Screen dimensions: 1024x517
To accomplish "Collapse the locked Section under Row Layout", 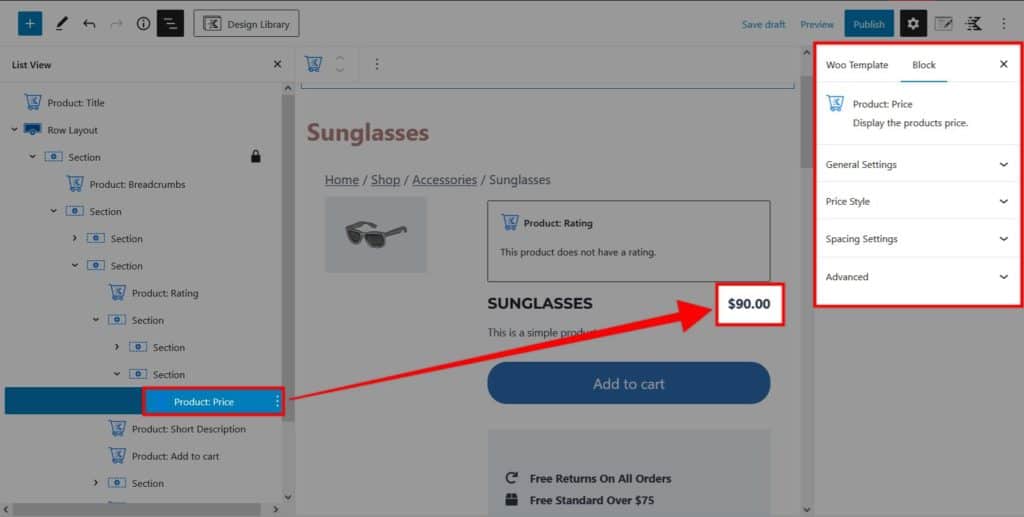I will coord(33,157).
